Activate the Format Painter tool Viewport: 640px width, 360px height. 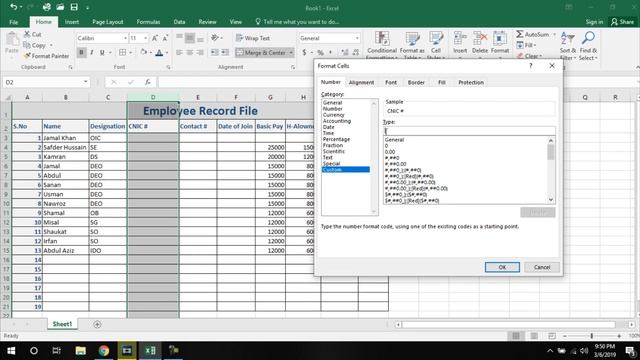pyautogui.click(x=46, y=56)
